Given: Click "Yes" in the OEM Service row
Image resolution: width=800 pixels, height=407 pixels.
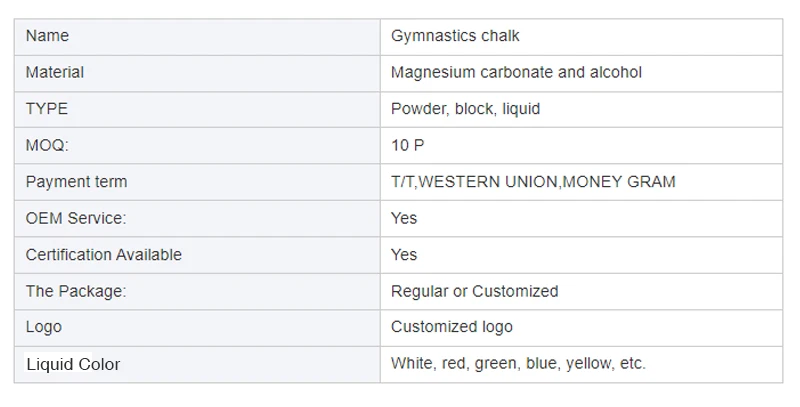Looking at the screenshot, I should tap(404, 218).
